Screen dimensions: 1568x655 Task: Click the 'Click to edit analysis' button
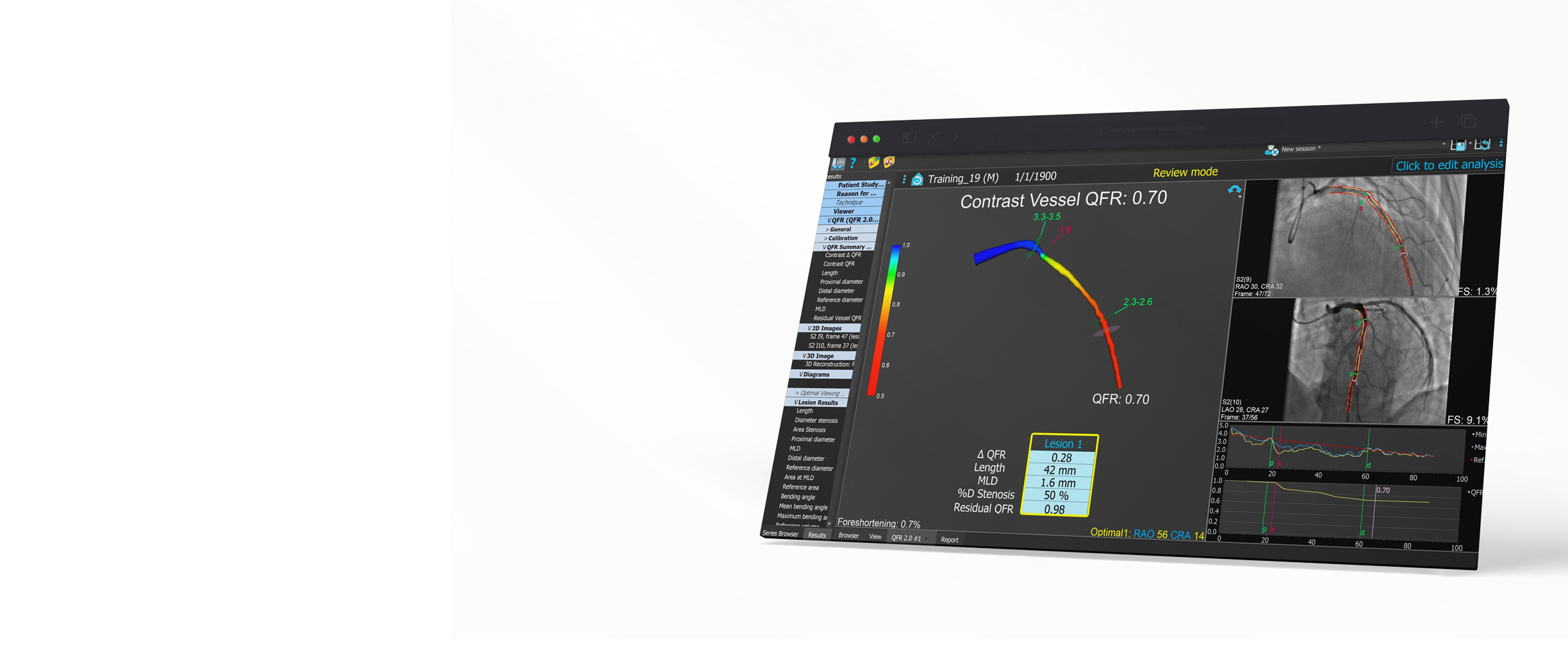(1449, 165)
